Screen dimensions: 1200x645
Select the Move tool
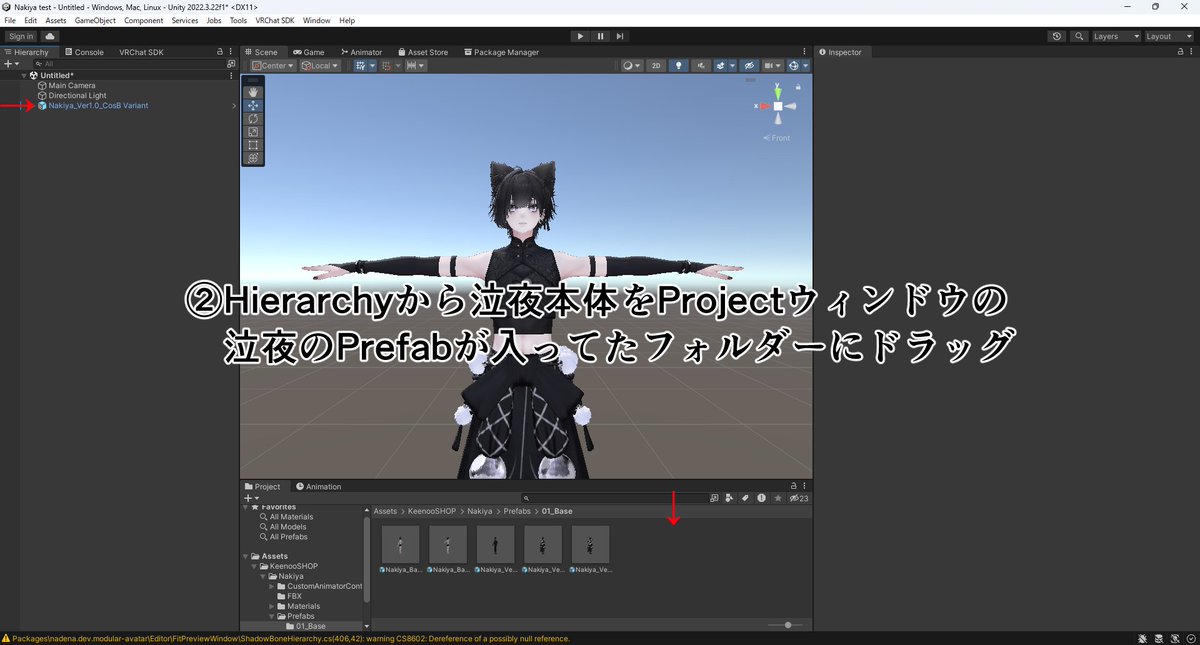pyautogui.click(x=253, y=105)
